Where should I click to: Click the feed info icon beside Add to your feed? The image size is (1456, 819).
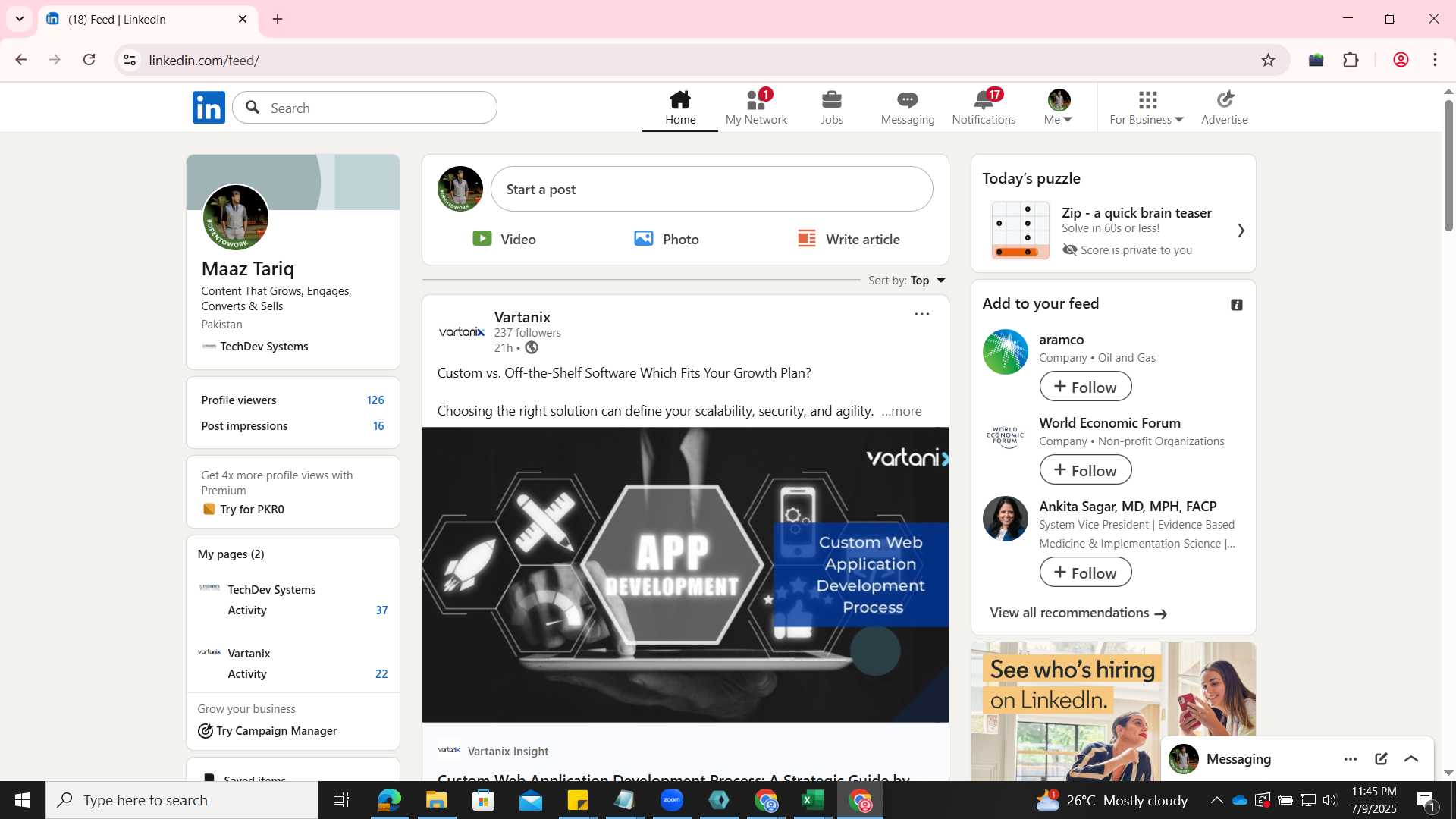[x=1237, y=305]
